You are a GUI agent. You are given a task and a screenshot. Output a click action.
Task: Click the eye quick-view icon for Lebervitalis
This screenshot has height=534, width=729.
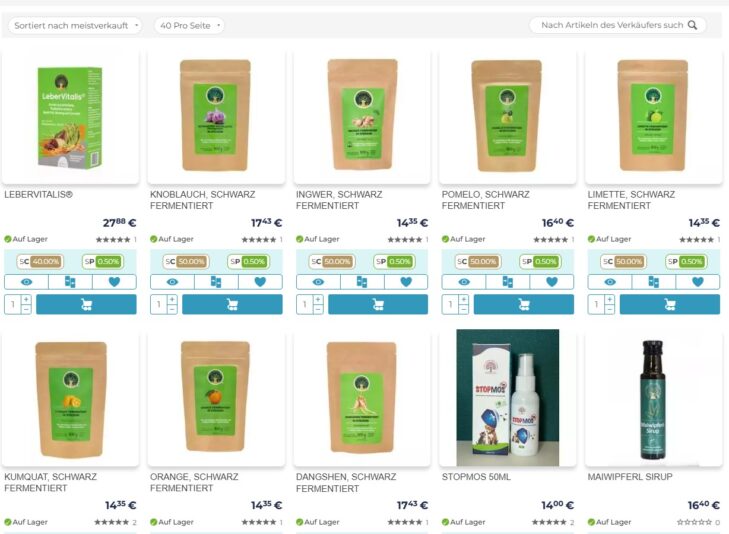point(27,282)
